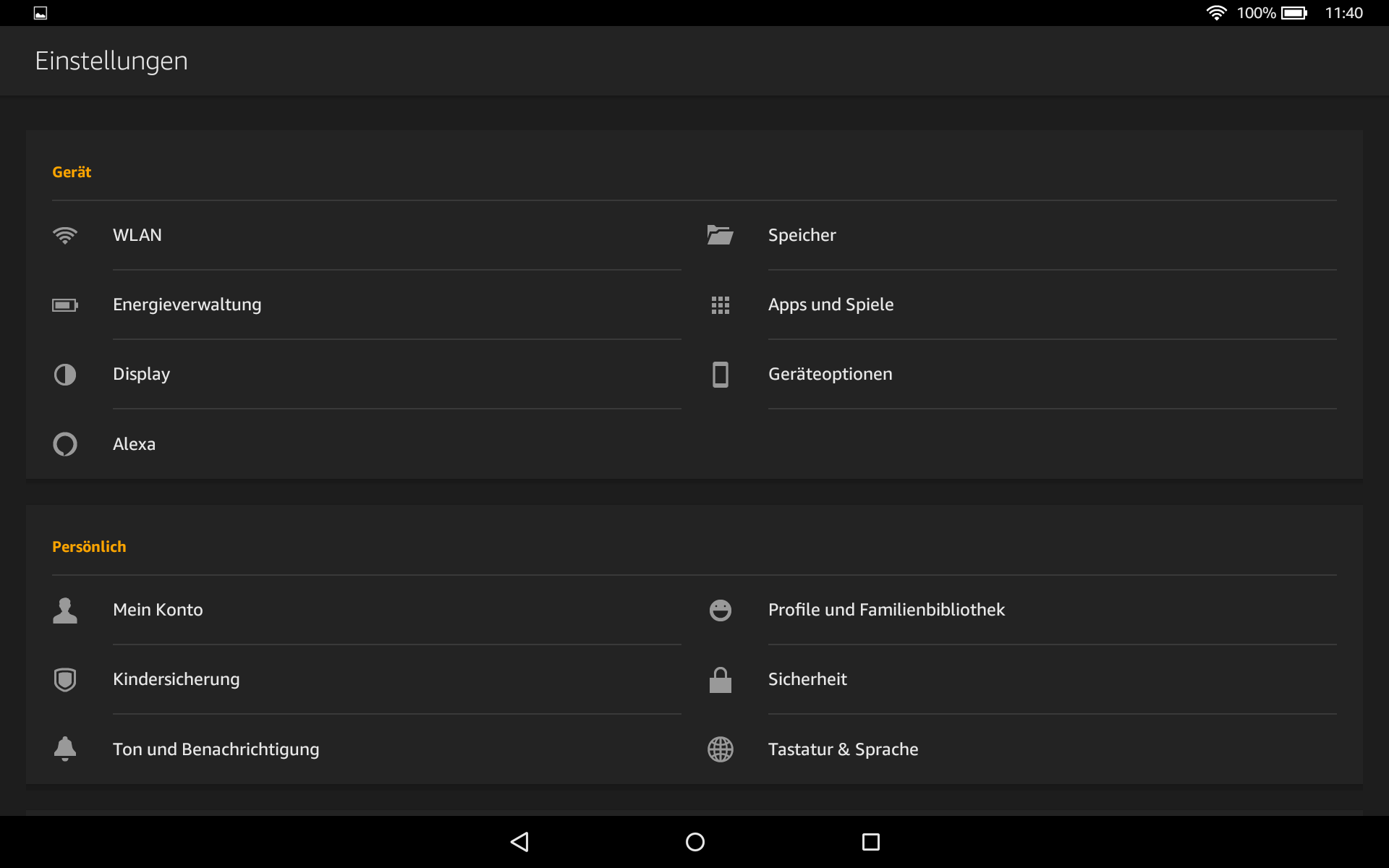Tap the Speicher folder icon
Image resolution: width=1389 pixels, height=868 pixels.
click(720, 235)
